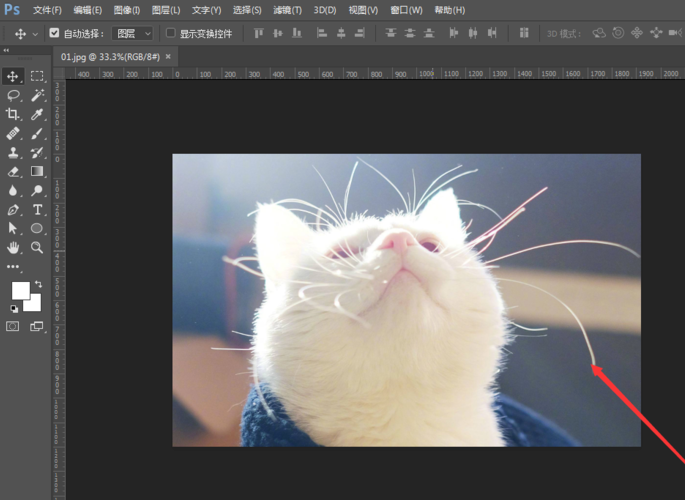
Task: Select the Ellipse shape tool
Action: [x=37, y=228]
